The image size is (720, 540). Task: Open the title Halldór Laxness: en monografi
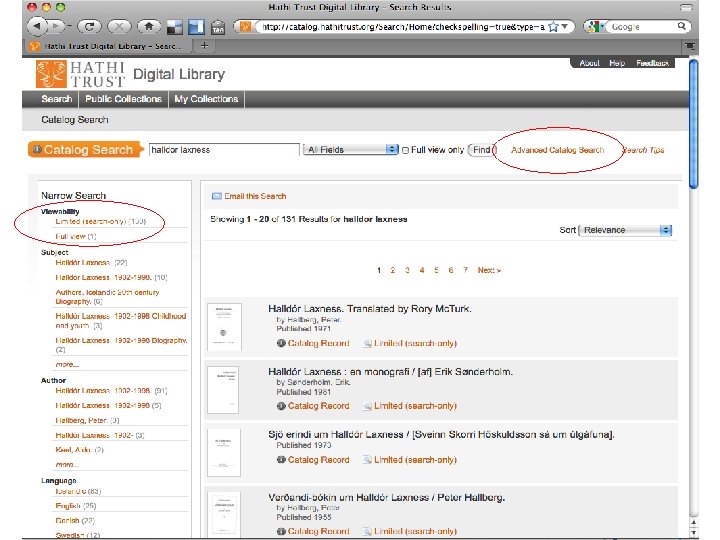390,371
